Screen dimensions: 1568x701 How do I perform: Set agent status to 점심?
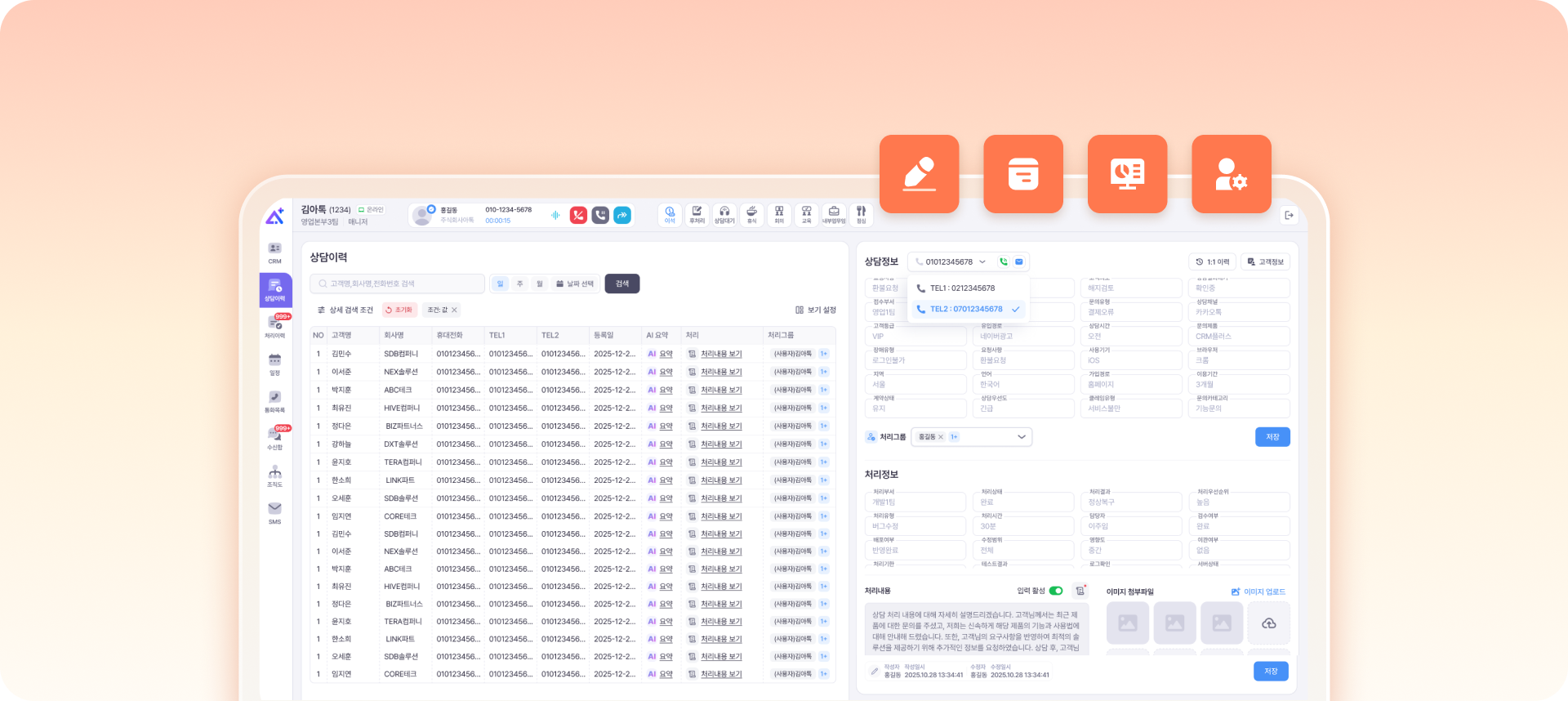click(862, 215)
